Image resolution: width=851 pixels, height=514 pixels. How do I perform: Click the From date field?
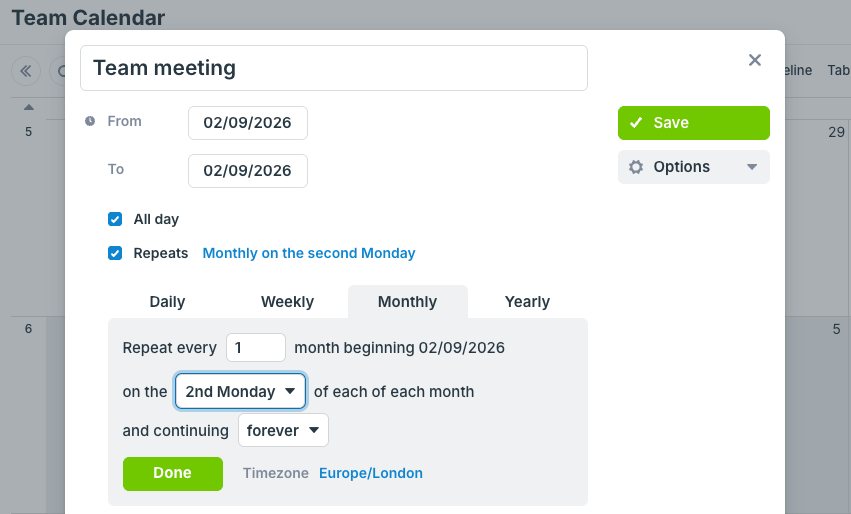[247, 123]
